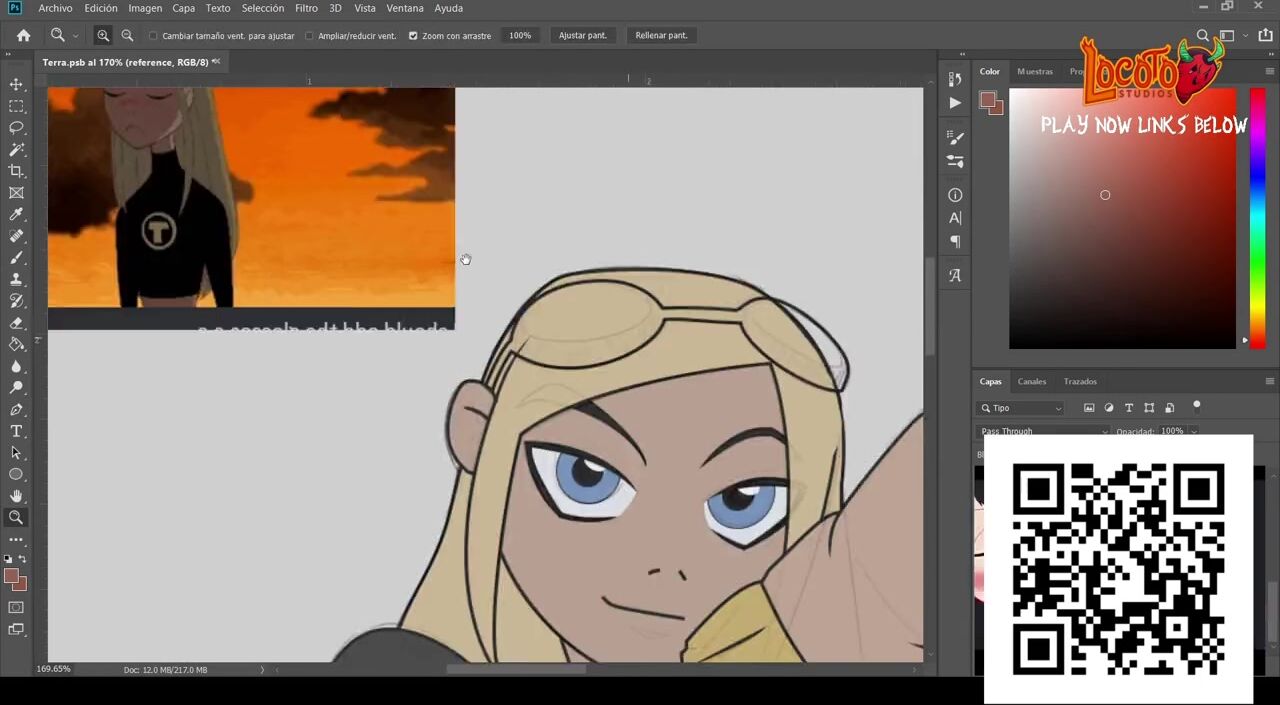The height and width of the screenshot is (705, 1280).
Task: Select the Pen tool
Action: (16, 410)
